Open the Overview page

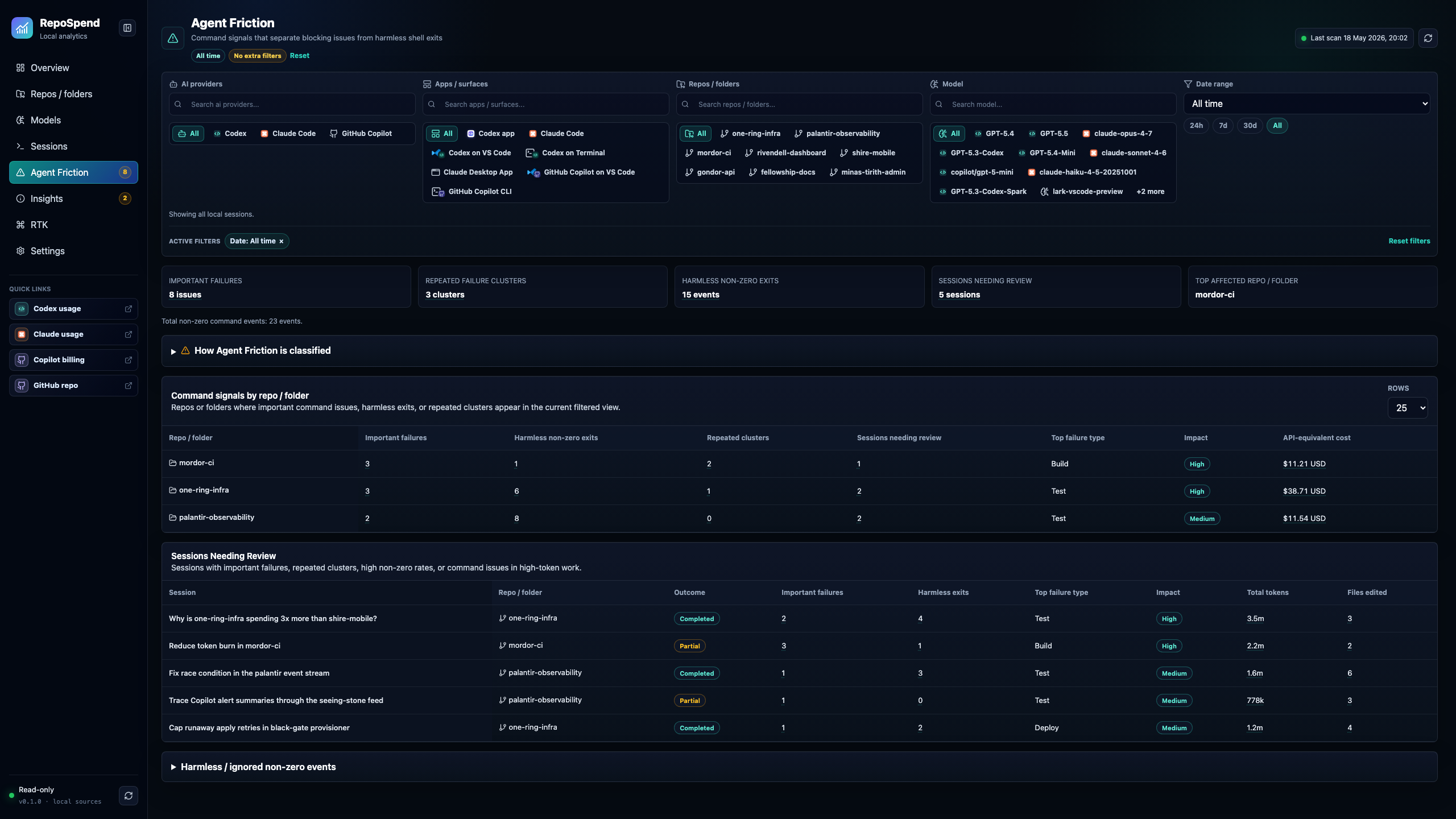(x=73, y=68)
